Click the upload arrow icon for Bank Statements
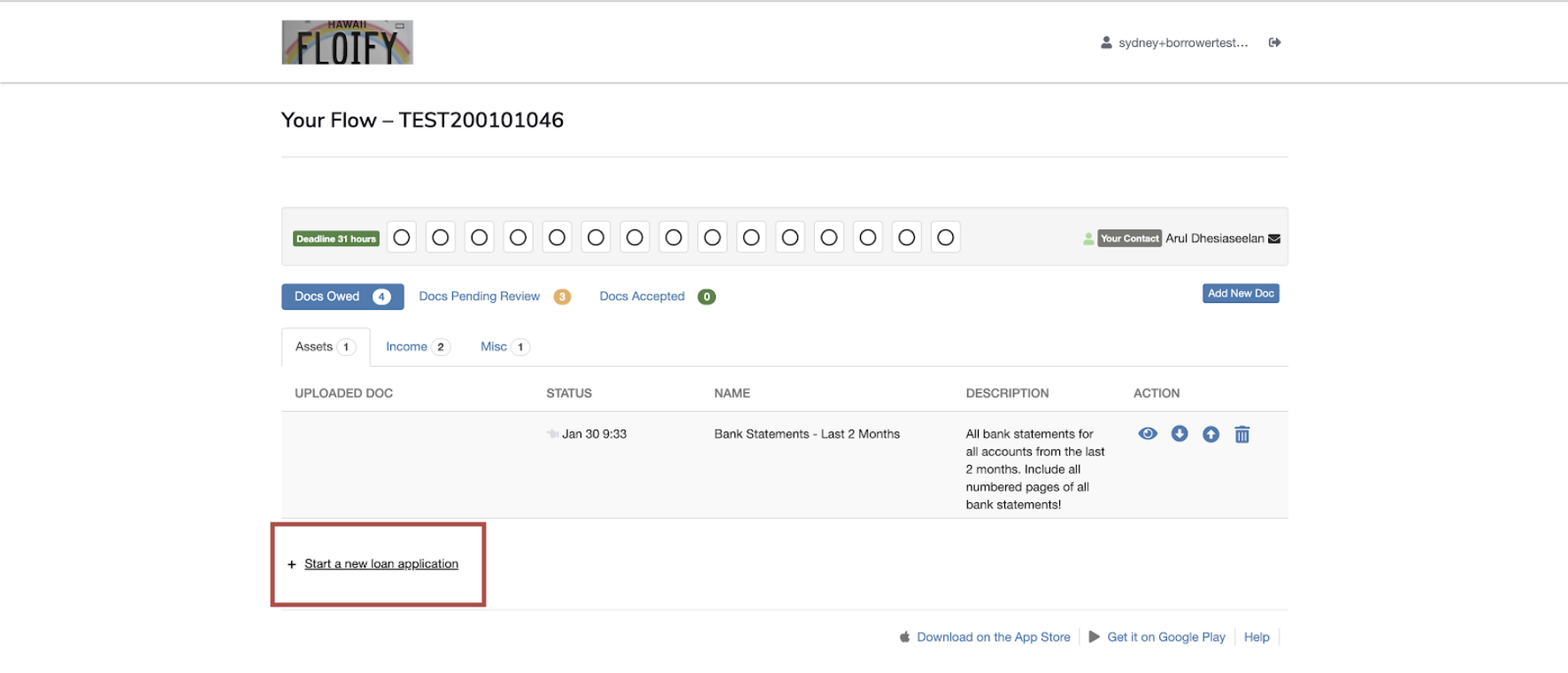Image resolution: width=1568 pixels, height=673 pixels. [1211, 434]
